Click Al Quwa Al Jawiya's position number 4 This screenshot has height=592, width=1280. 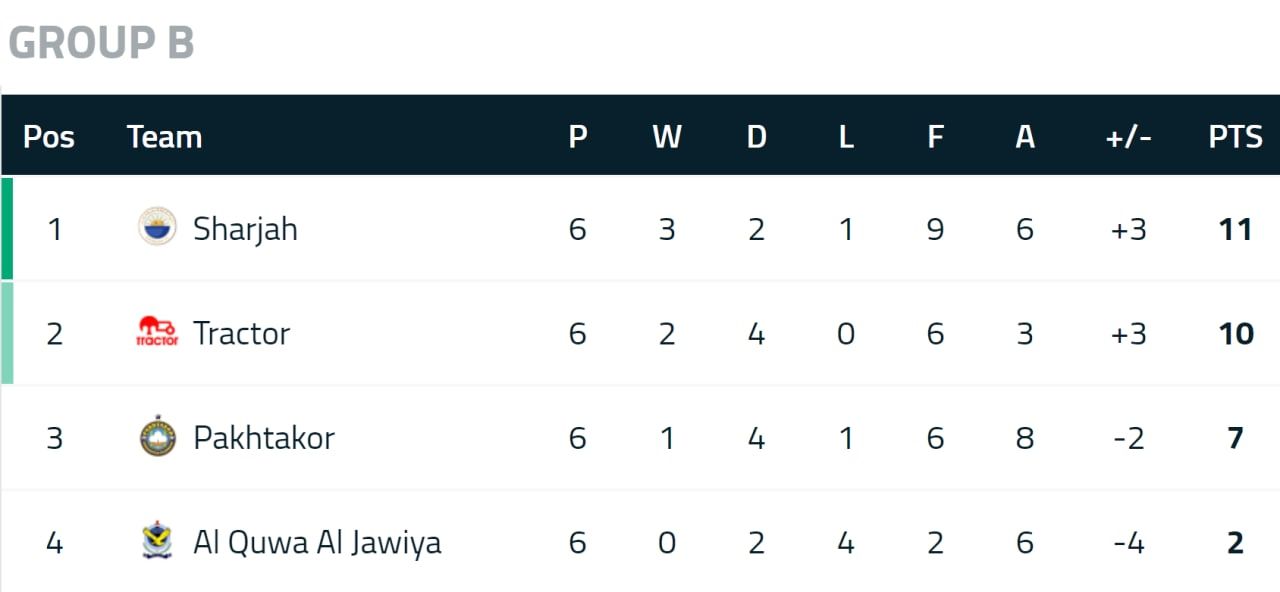(x=54, y=542)
